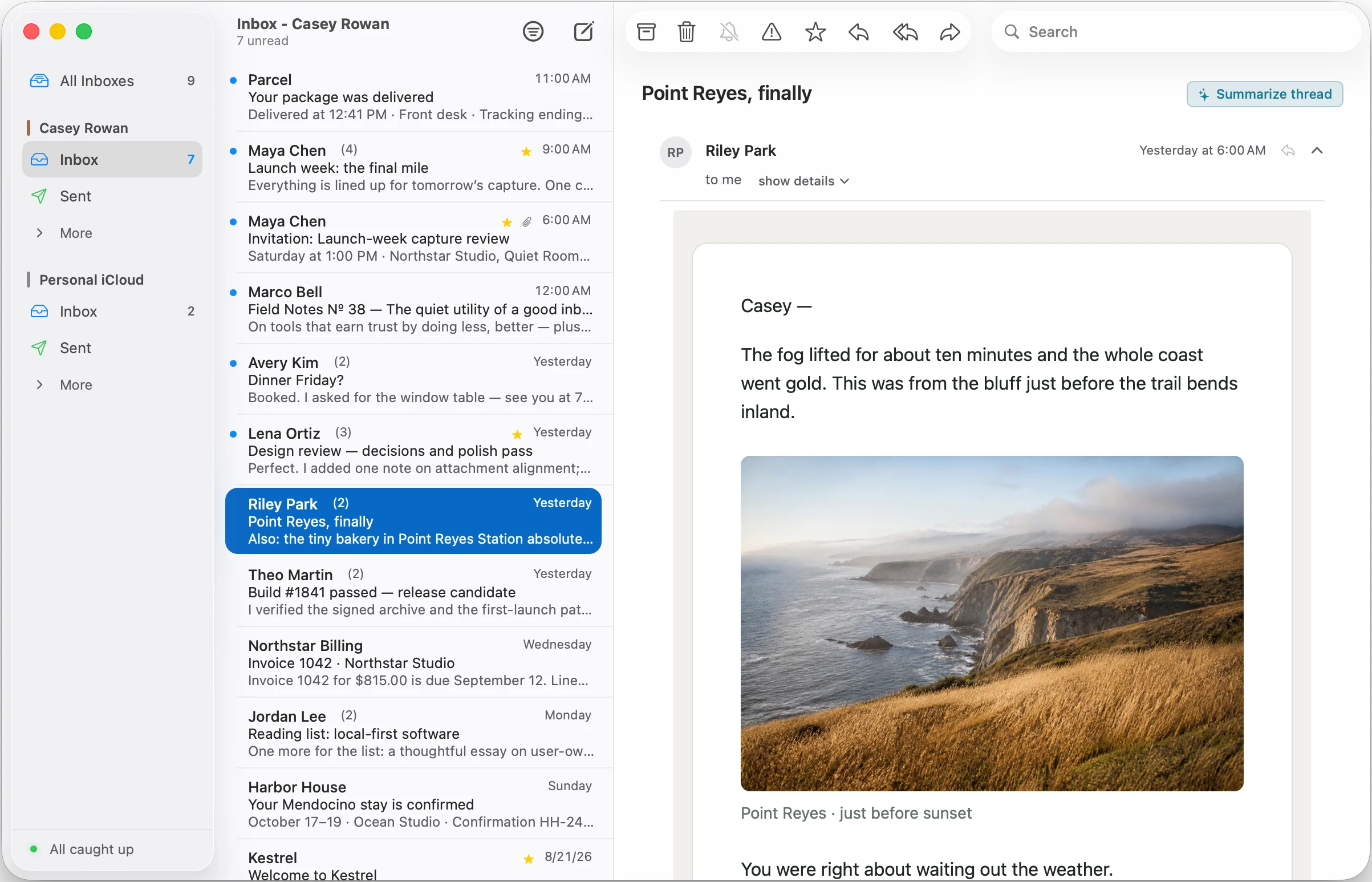
Task: Select Riley Park Point Reyes email
Action: [413, 521]
